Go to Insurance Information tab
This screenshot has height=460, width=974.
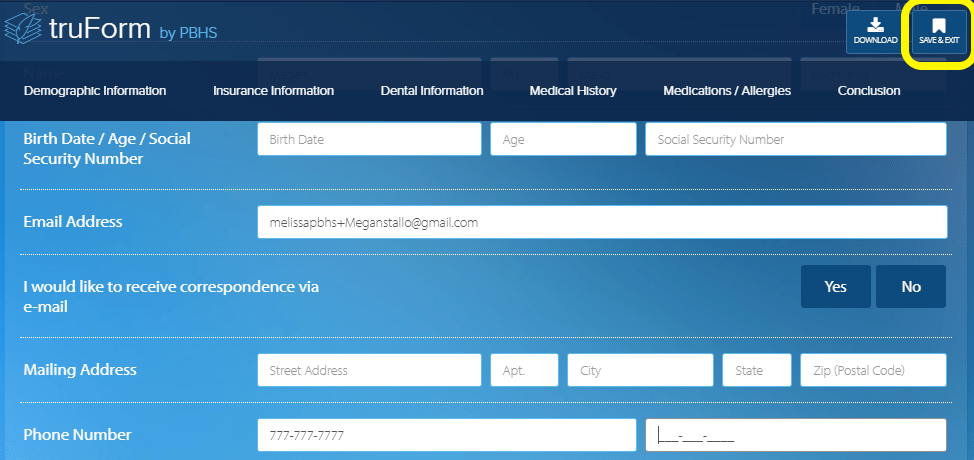(273, 91)
